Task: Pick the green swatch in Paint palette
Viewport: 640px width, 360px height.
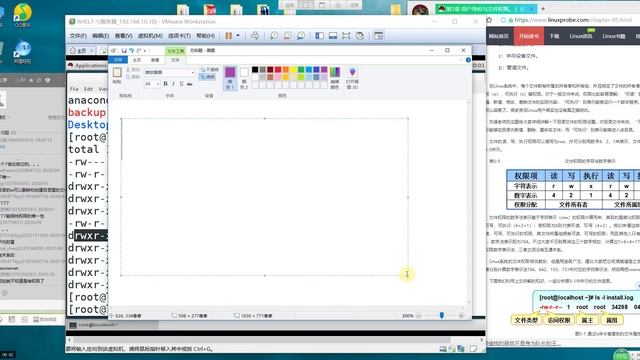Action: click(x=301, y=70)
